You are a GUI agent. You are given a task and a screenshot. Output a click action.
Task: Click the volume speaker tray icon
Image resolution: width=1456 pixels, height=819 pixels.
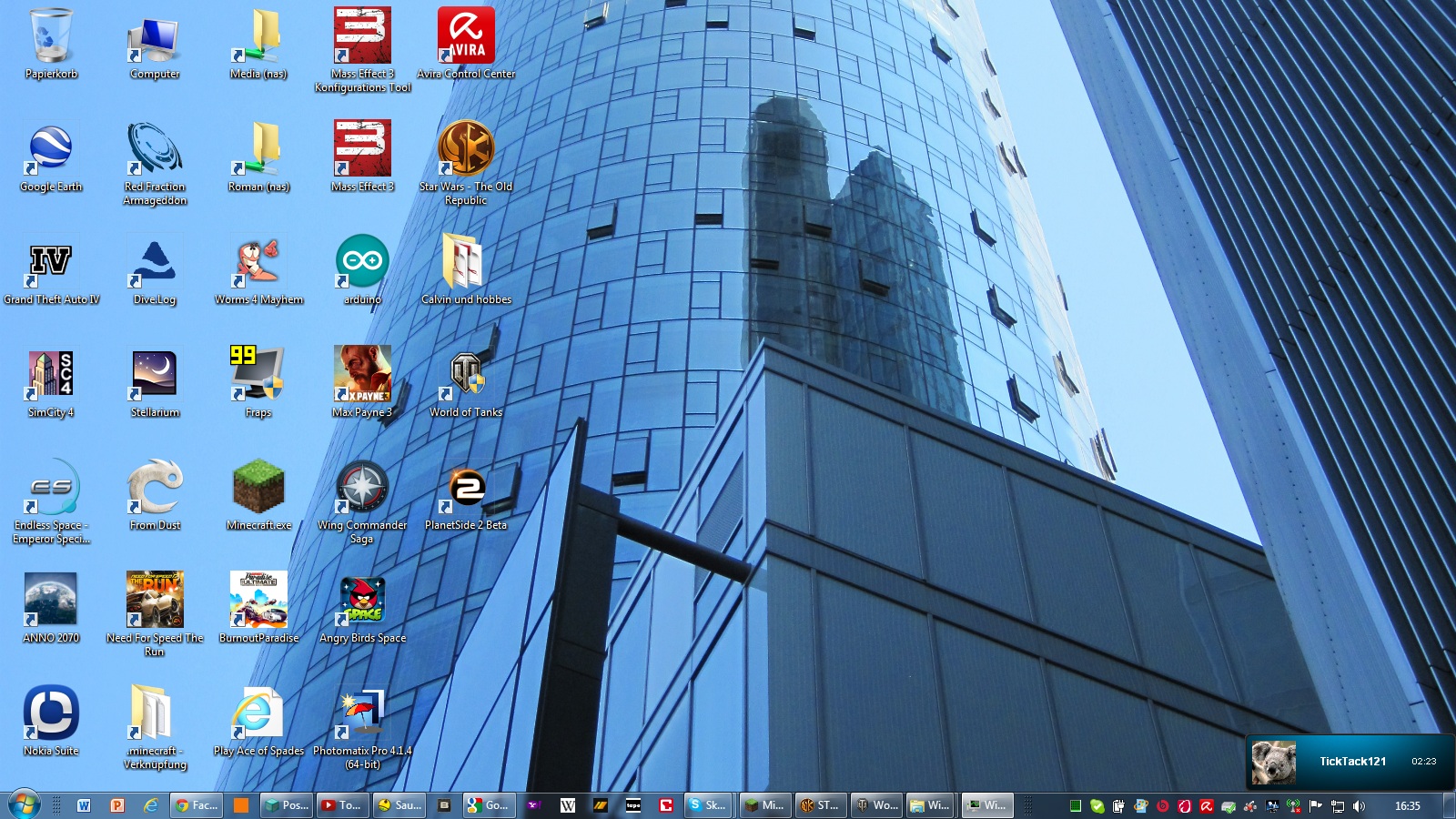[1359, 805]
